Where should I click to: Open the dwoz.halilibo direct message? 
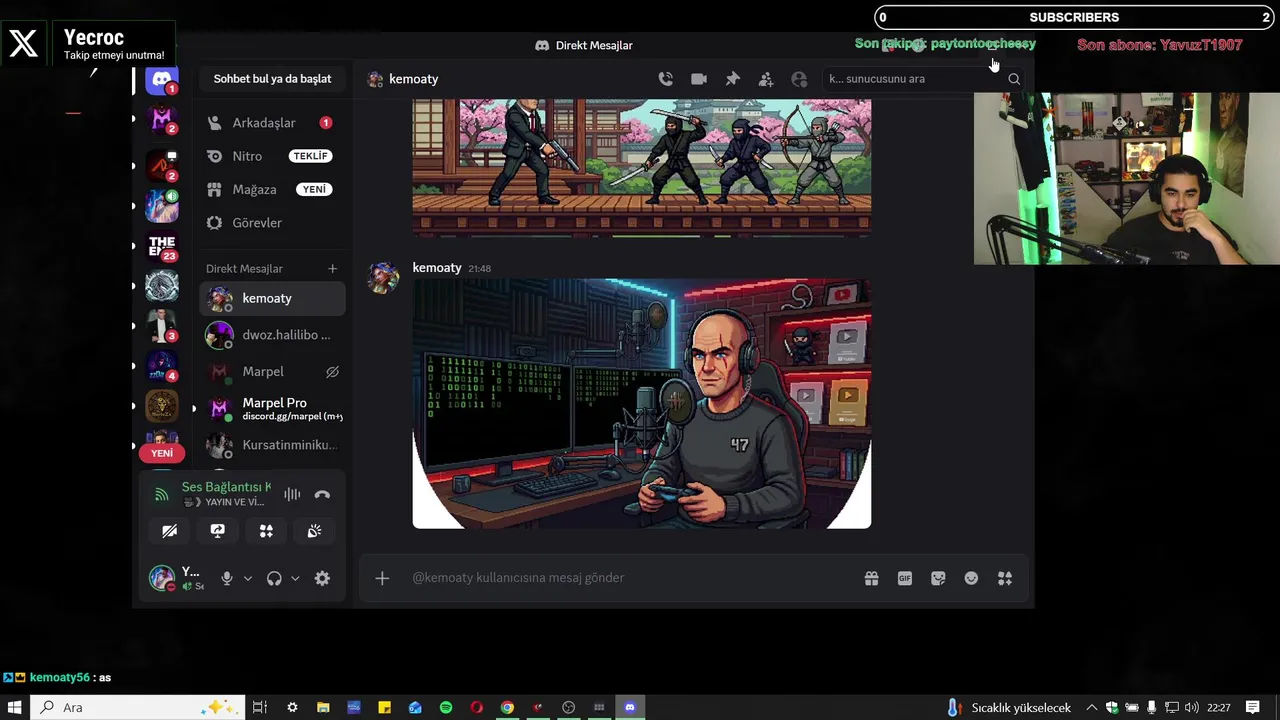click(272, 335)
